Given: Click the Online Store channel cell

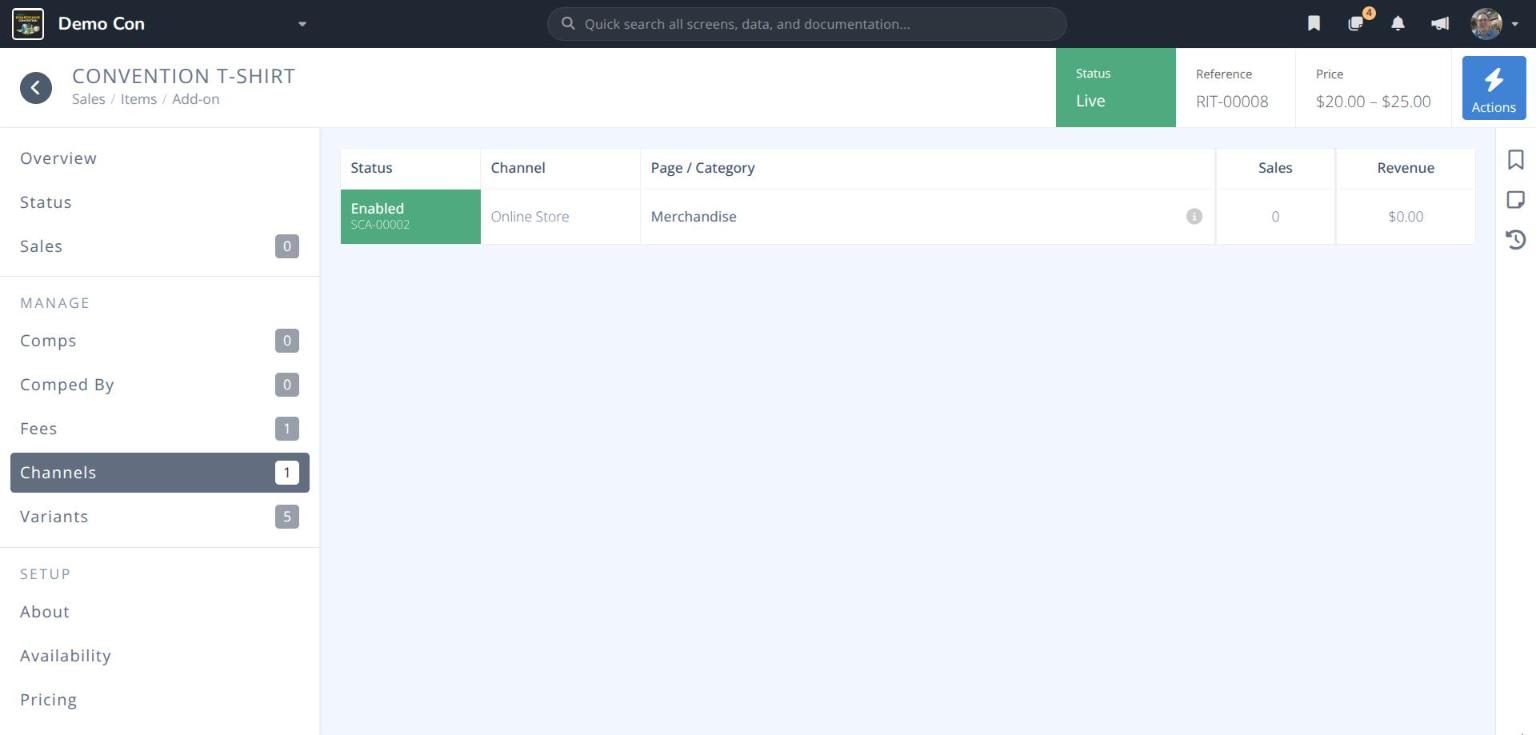Looking at the screenshot, I should coord(560,216).
